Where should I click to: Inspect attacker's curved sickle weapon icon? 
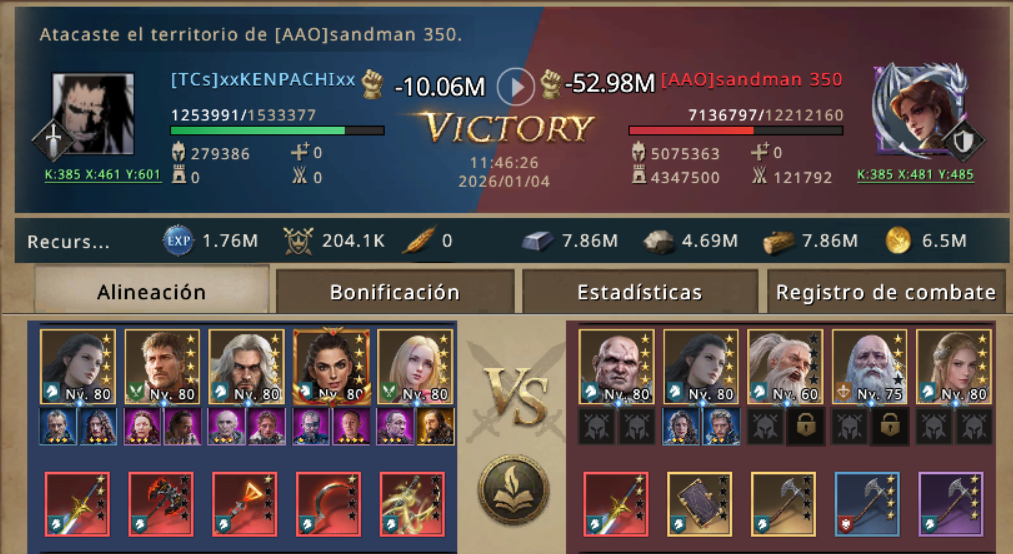point(329,504)
